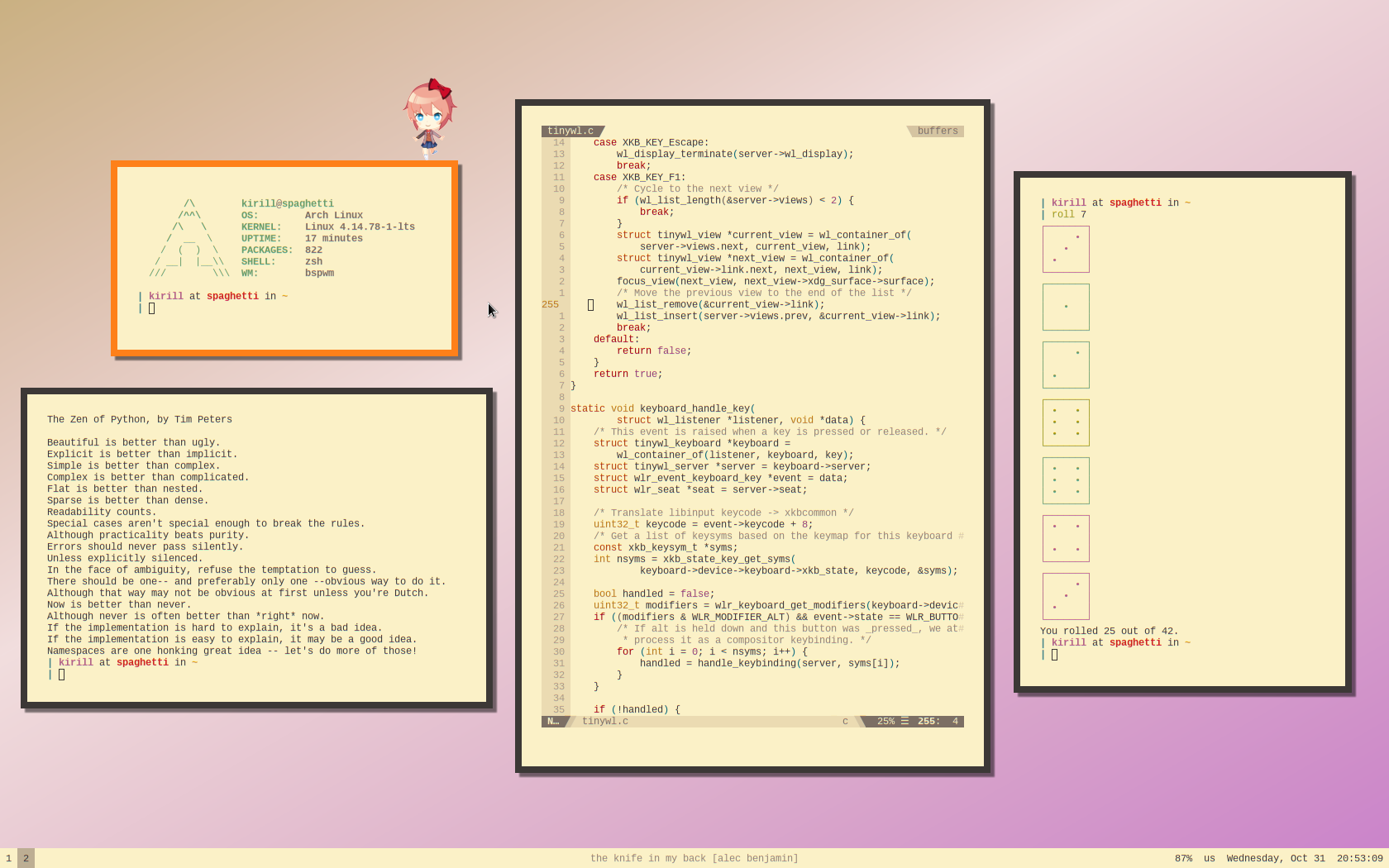Switch to workspace 2
Viewport: 1389px width, 868px height.
click(x=26, y=858)
